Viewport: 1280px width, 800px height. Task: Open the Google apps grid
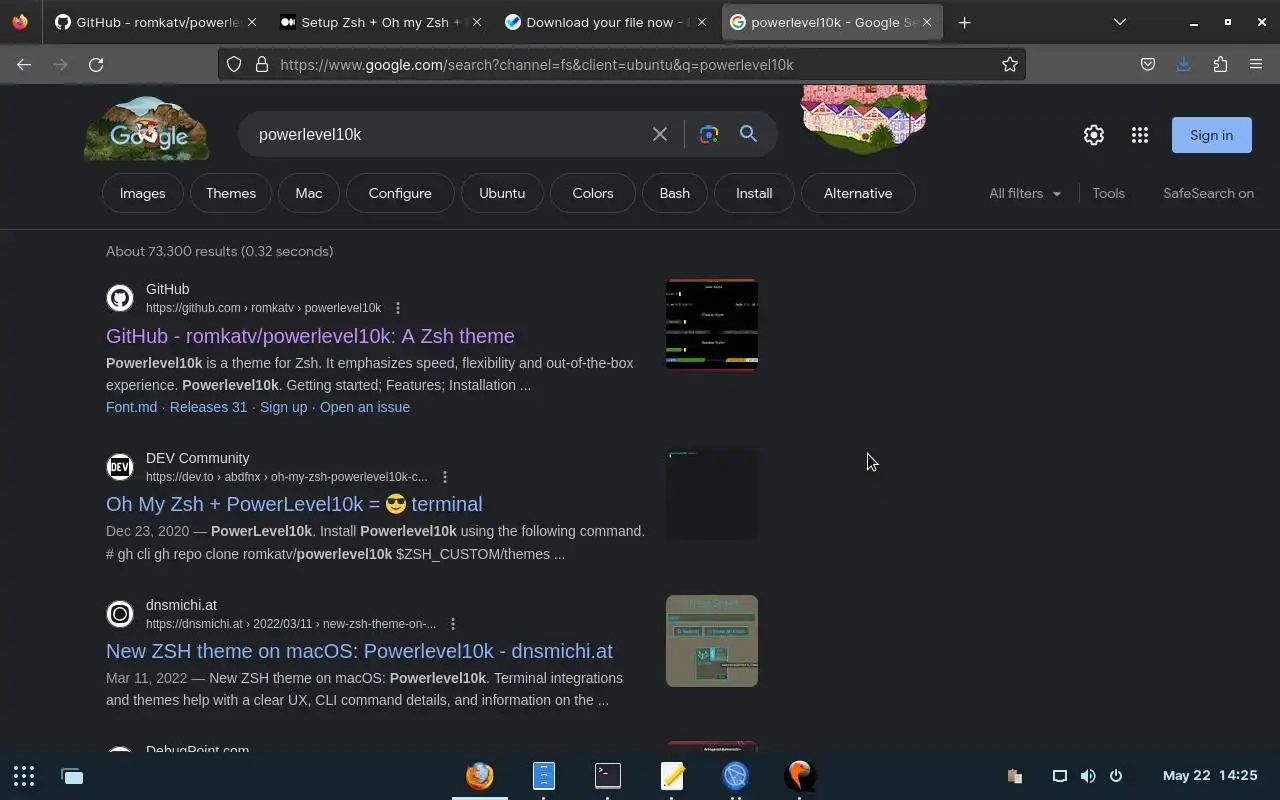tap(1140, 135)
